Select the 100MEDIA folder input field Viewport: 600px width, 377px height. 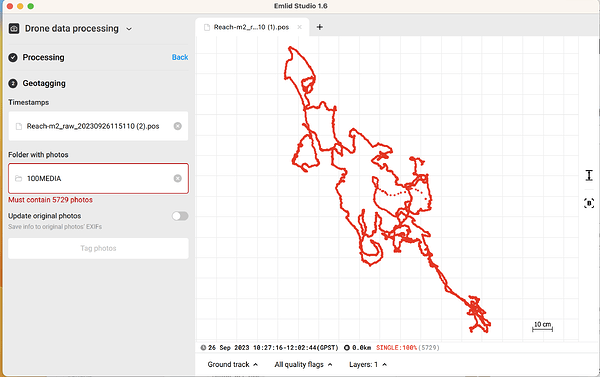click(98, 178)
